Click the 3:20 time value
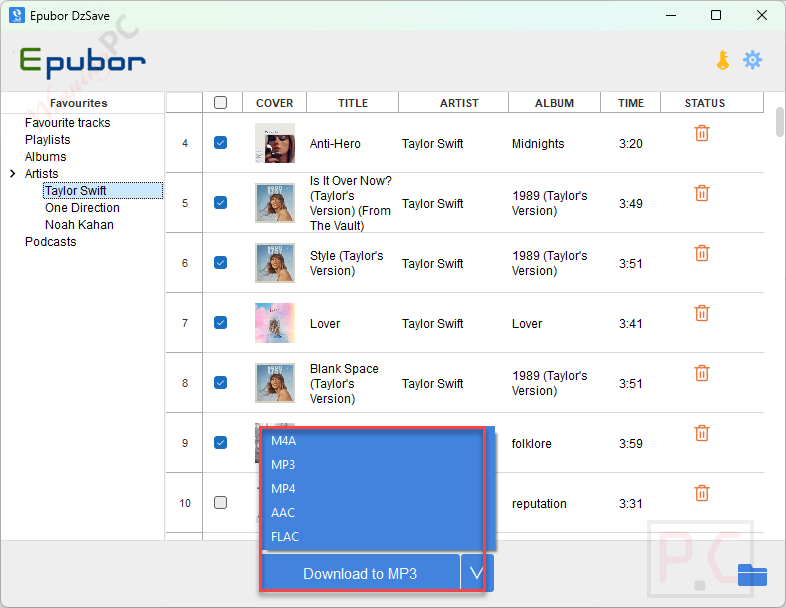This screenshot has width=786, height=608. coord(631,144)
